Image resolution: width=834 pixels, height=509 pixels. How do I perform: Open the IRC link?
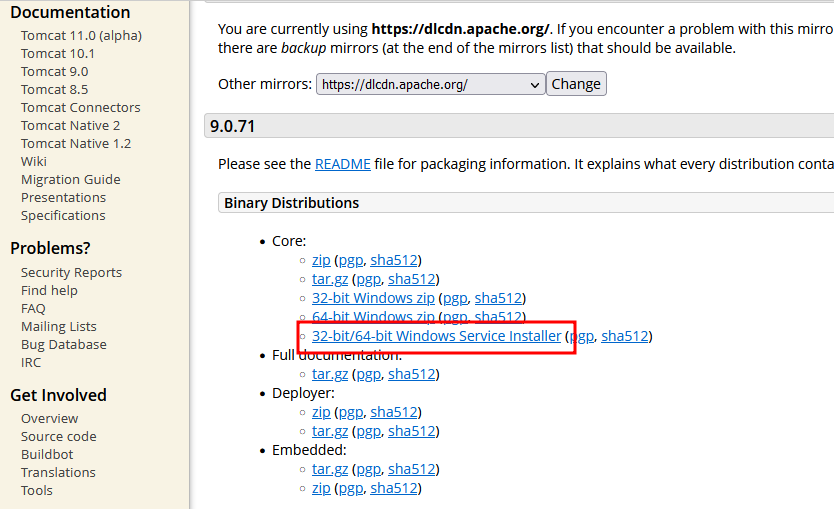coord(31,363)
